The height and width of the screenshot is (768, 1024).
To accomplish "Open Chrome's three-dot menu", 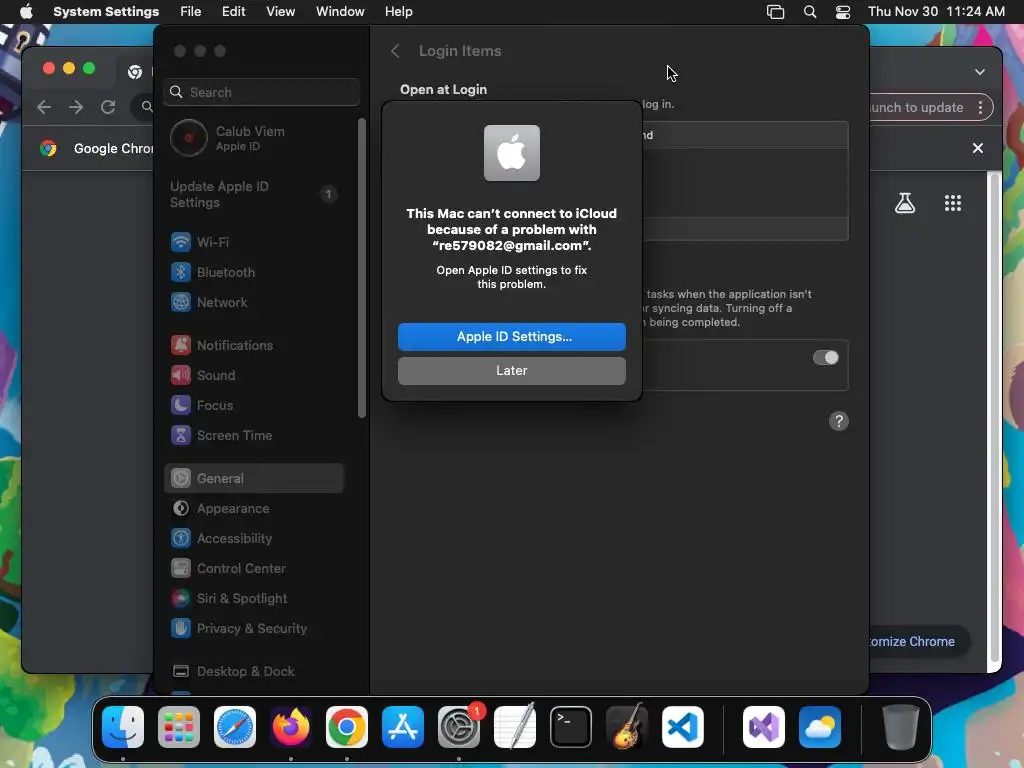I will (980, 108).
